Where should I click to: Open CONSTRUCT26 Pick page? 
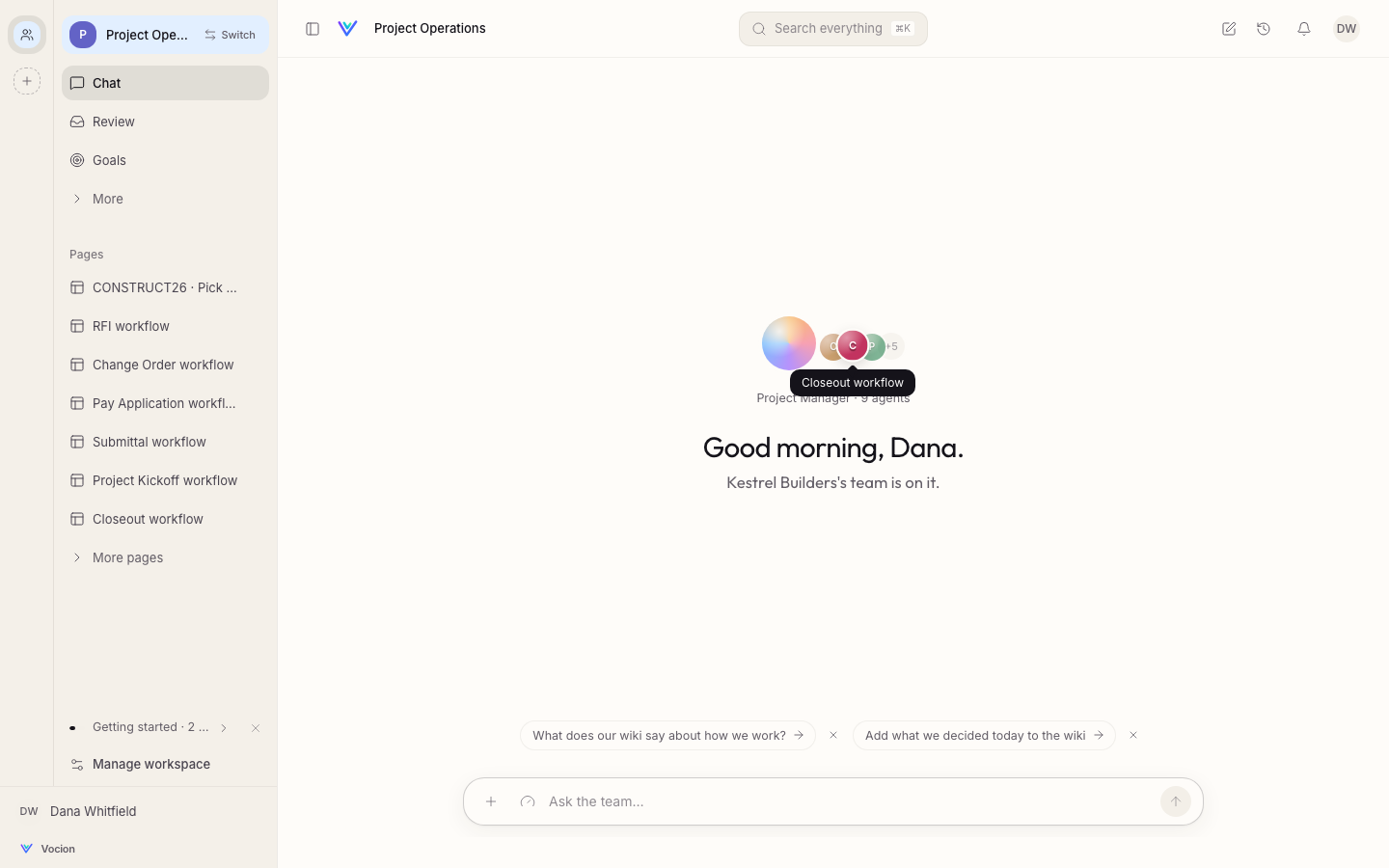point(165,287)
